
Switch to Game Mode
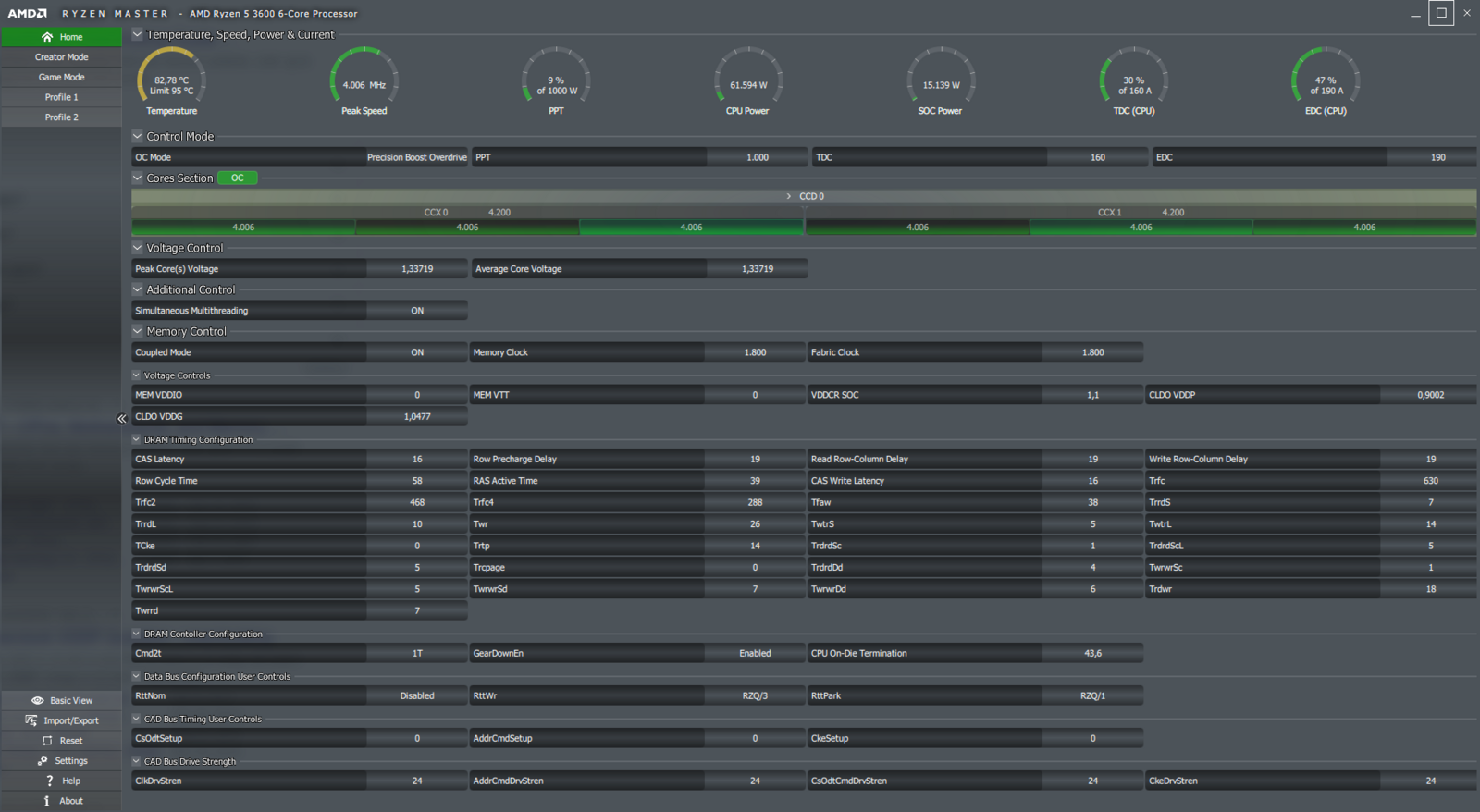click(61, 78)
